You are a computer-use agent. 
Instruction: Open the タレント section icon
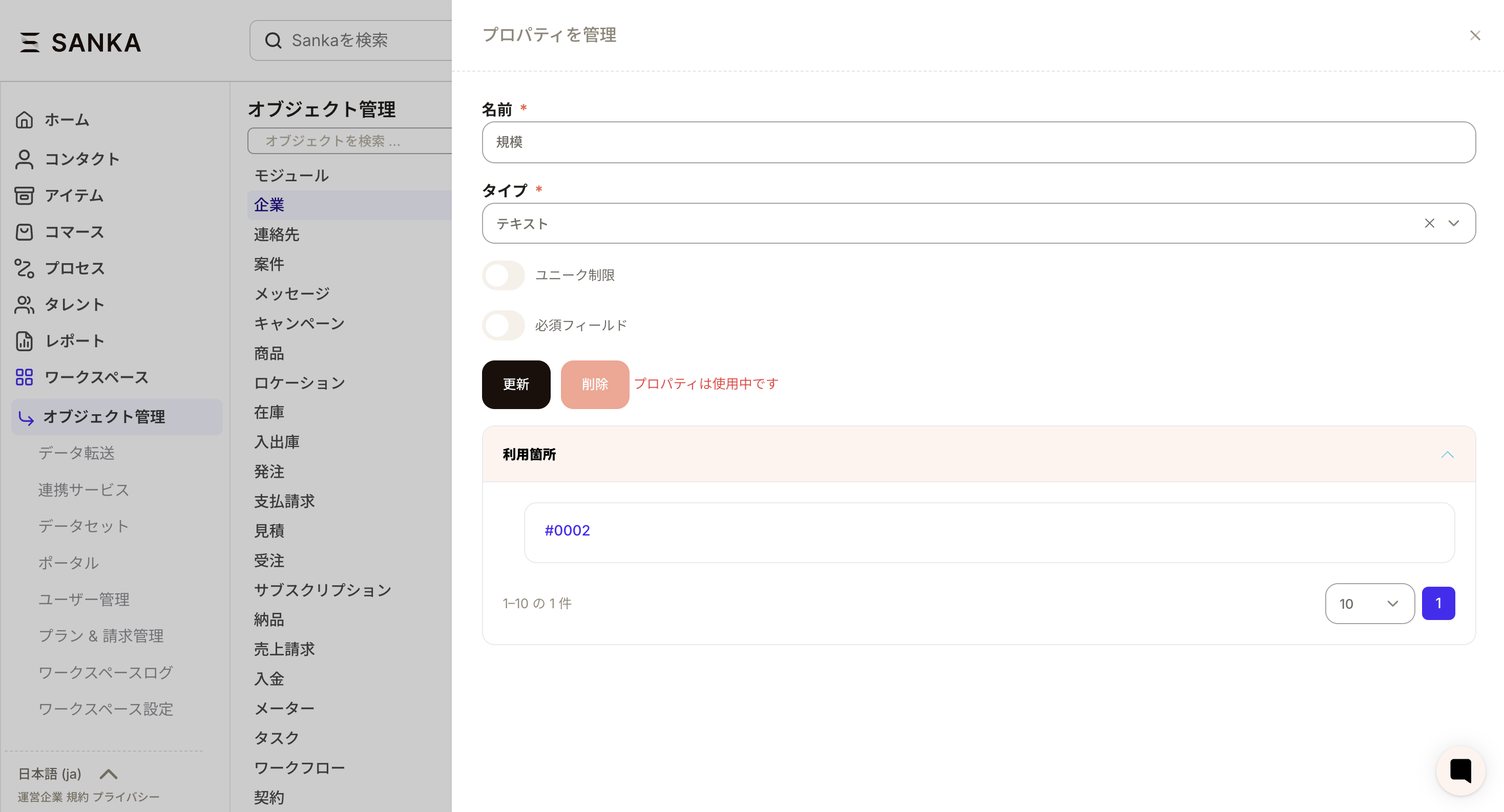point(24,305)
